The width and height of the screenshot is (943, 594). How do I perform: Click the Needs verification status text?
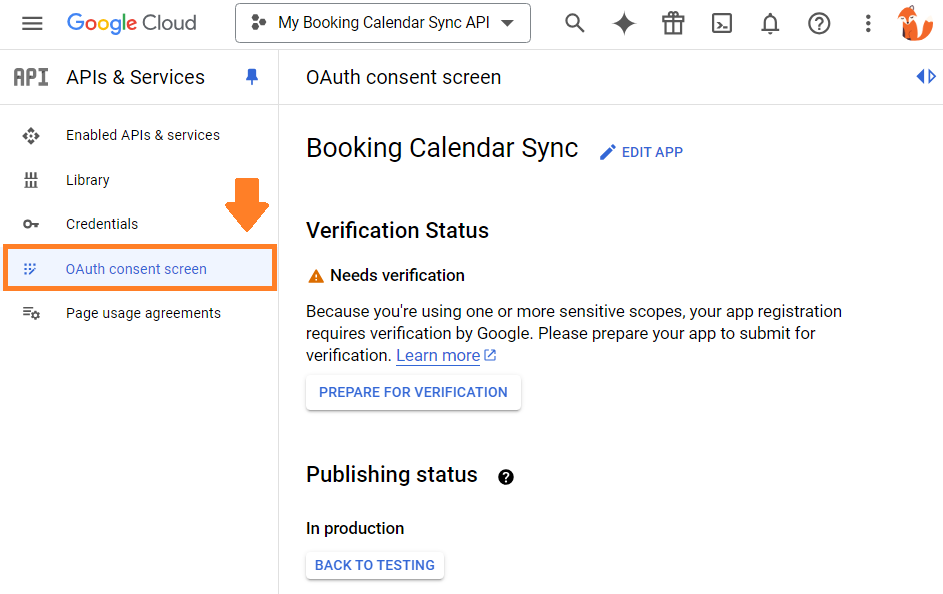coord(398,275)
